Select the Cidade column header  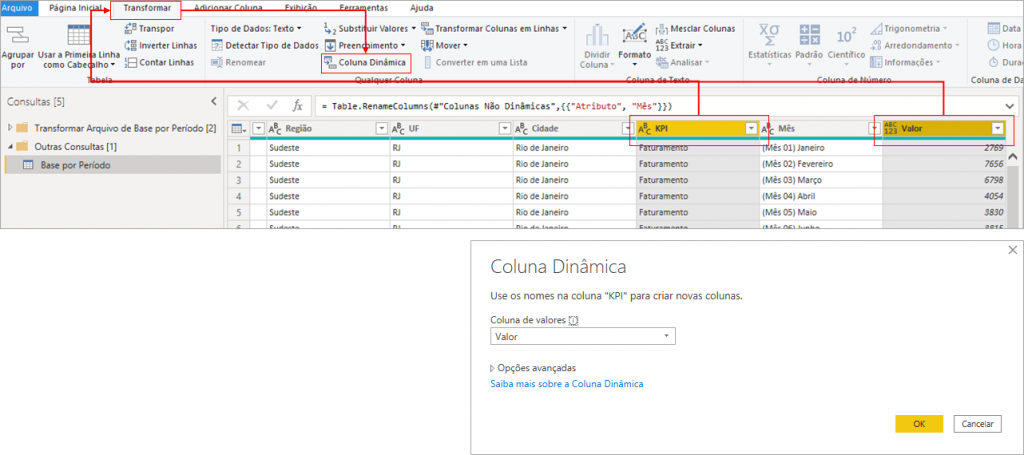(574, 129)
